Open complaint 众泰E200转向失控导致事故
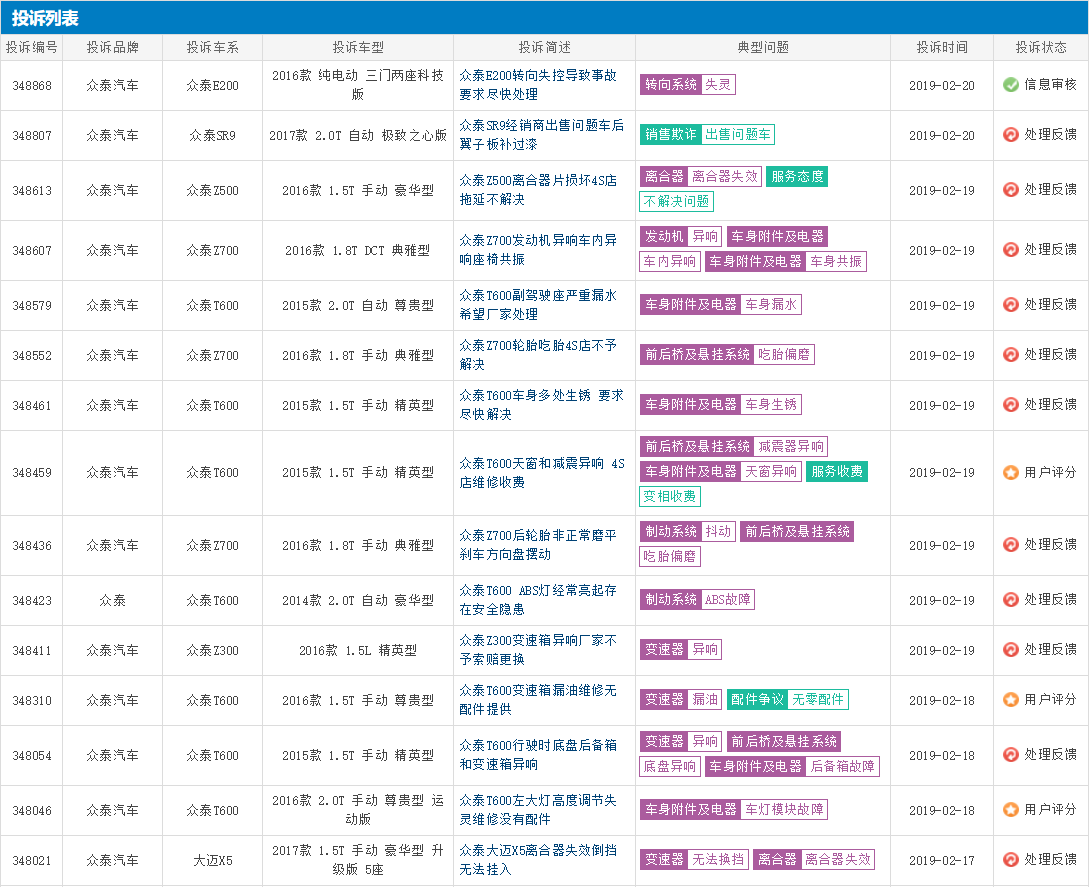This screenshot has width=1092, height=887. [x=538, y=85]
